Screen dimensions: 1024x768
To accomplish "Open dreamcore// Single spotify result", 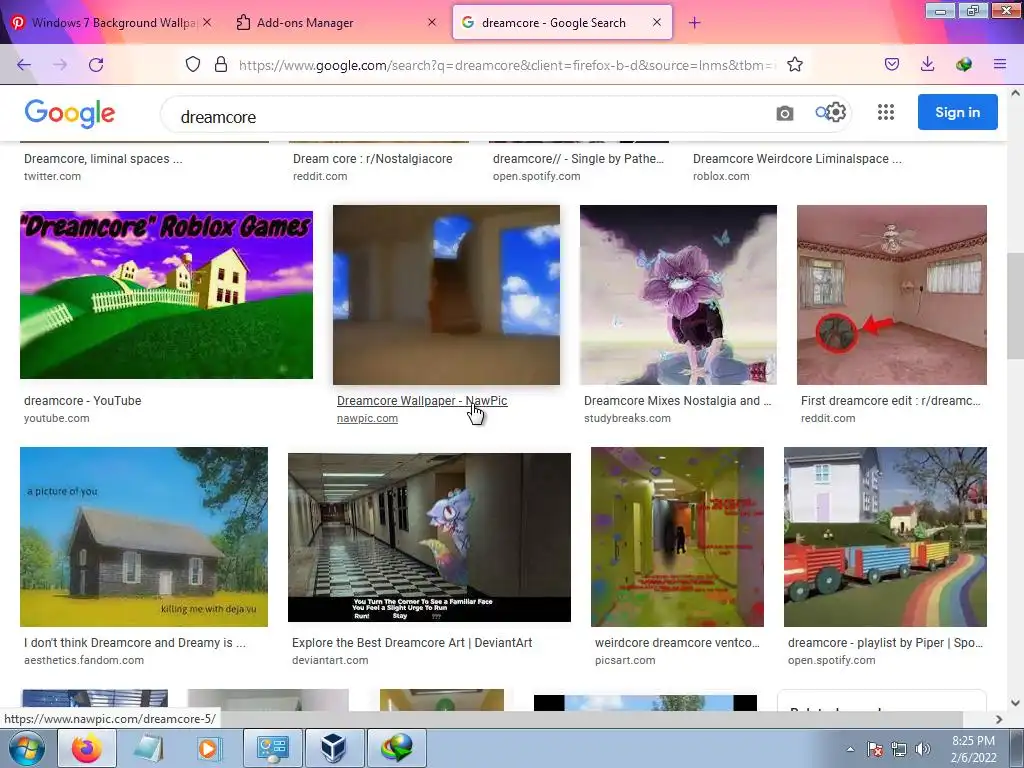I will 578,159.
